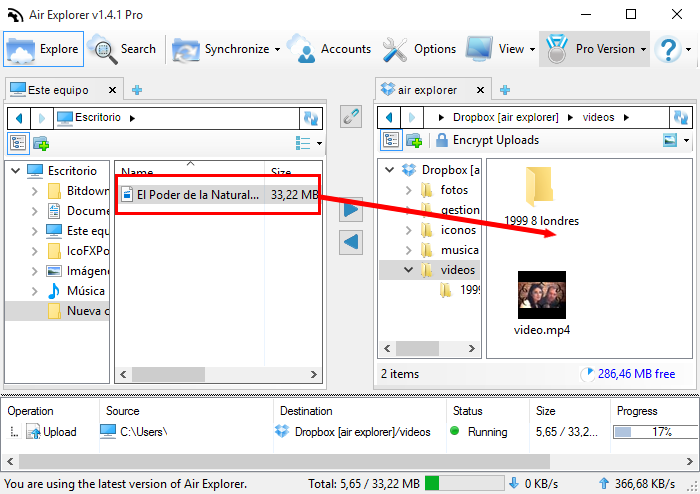Open Dropbox pane thumbnail view dropdown
700x494 pixels.
pyautogui.click(x=686, y=141)
